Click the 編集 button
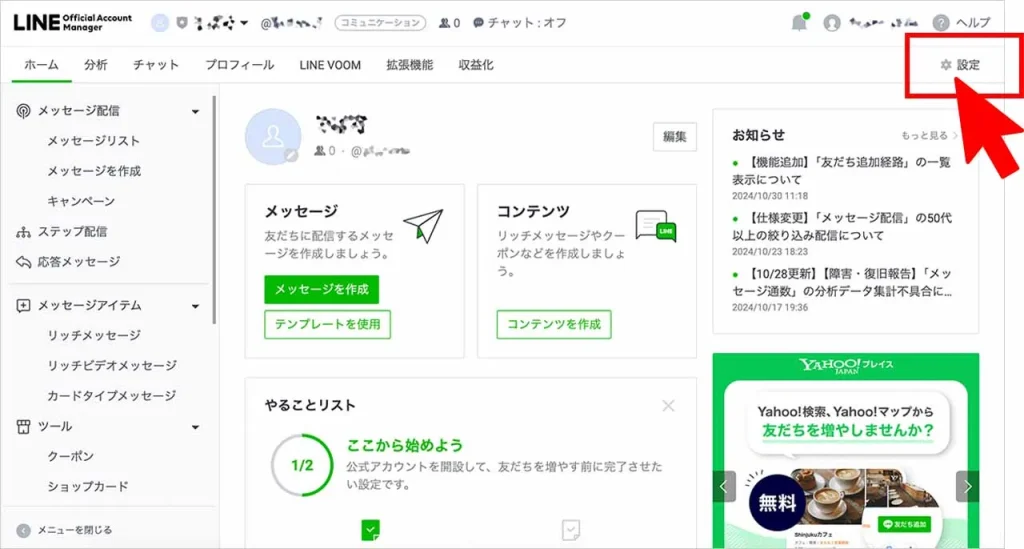Image resolution: width=1024 pixels, height=549 pixels. point(675,136)
